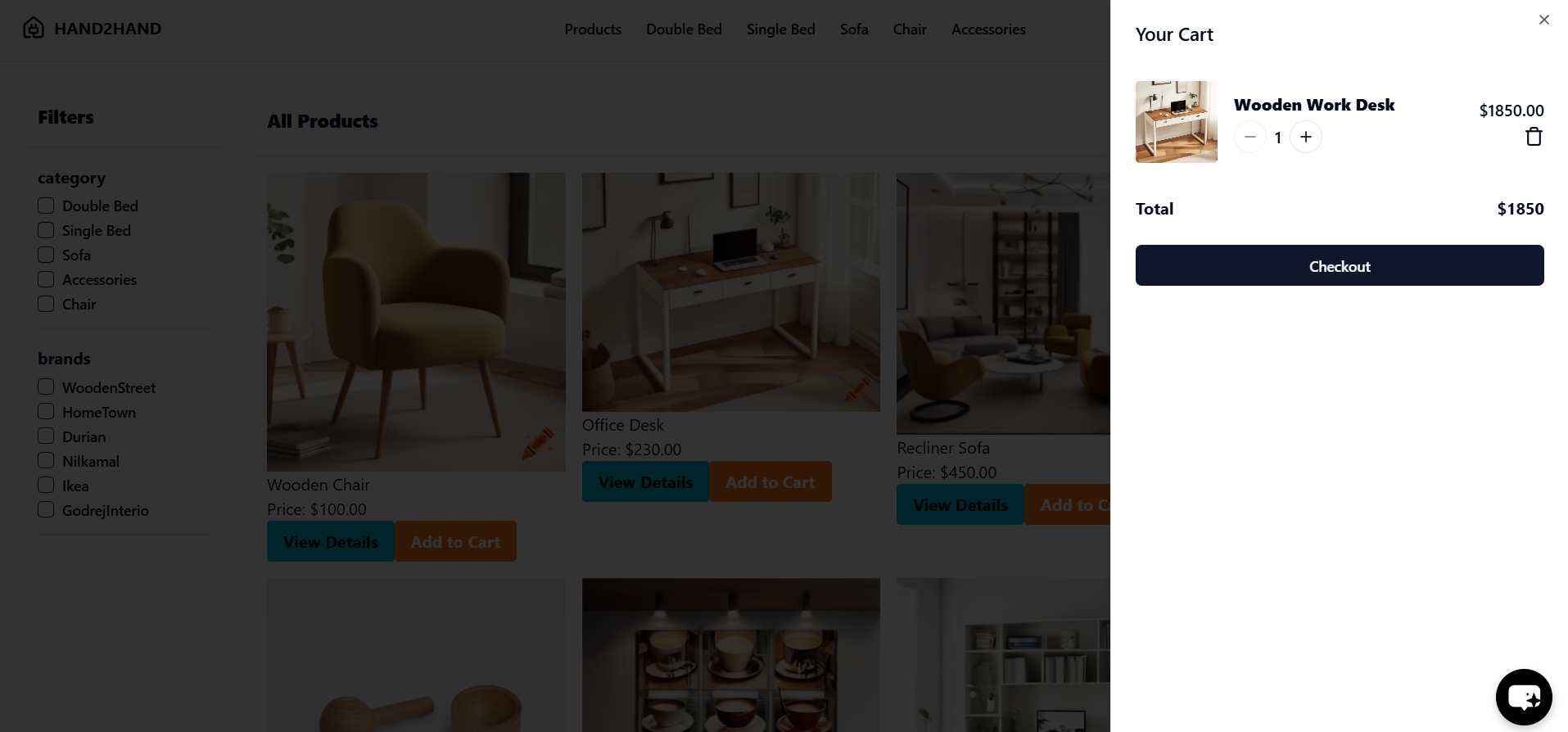Add Wooden Chair to cart
Image resolution: width=1568 pixels, height=732 pixels.
(x=455, y=541)
